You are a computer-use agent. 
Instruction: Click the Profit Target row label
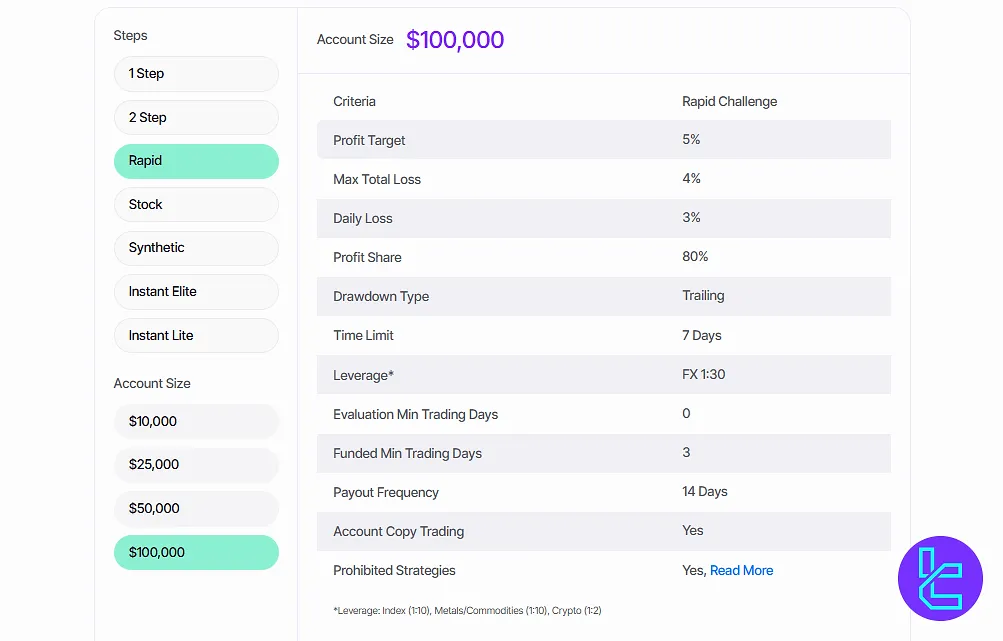click(x=369, y=140)
